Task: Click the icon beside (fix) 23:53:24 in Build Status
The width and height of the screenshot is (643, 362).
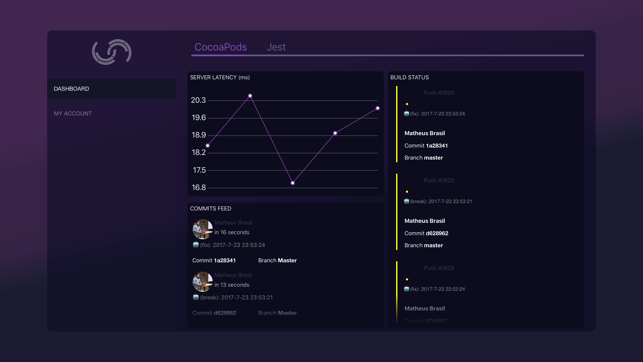Action: (x=406, y=114)
